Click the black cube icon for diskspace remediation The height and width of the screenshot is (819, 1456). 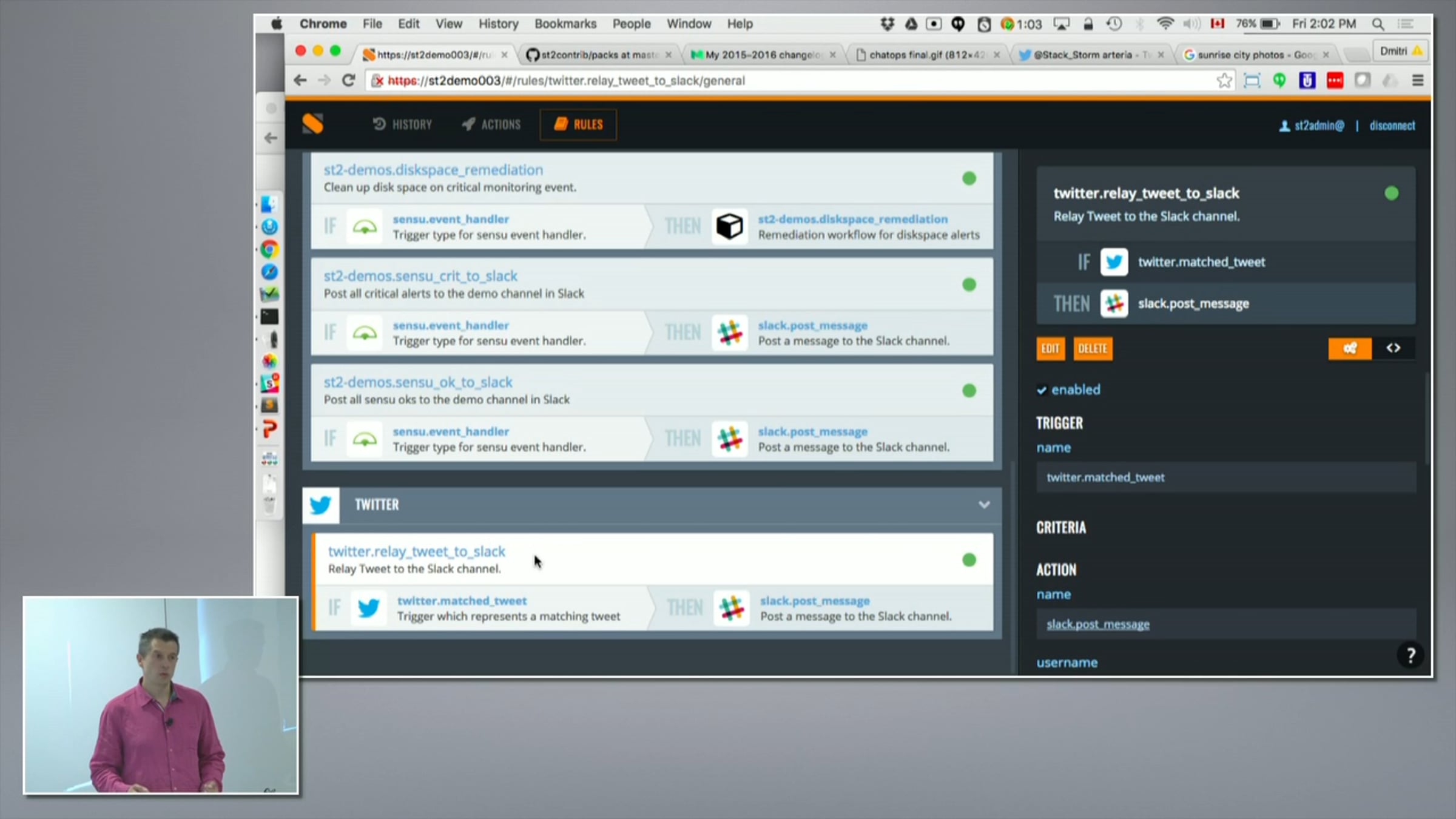coord(729,226)
